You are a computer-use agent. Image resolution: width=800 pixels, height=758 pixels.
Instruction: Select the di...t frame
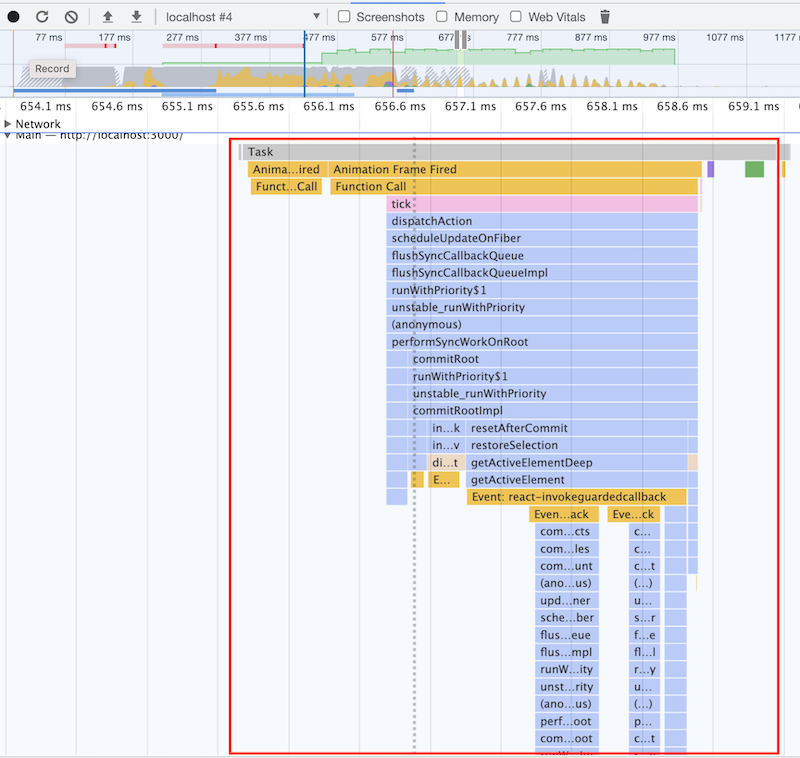pyautogui.click(x=446, y=463)
